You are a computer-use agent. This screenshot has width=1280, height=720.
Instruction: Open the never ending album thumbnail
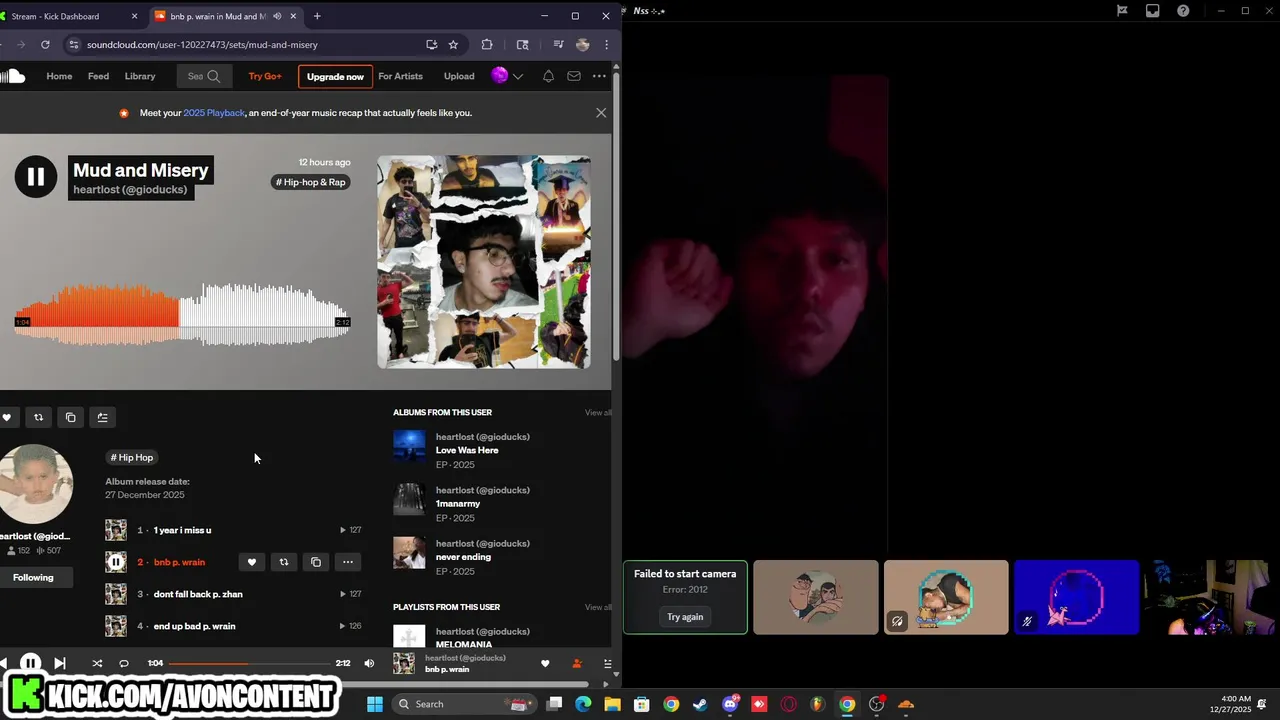tap(409, 553)
